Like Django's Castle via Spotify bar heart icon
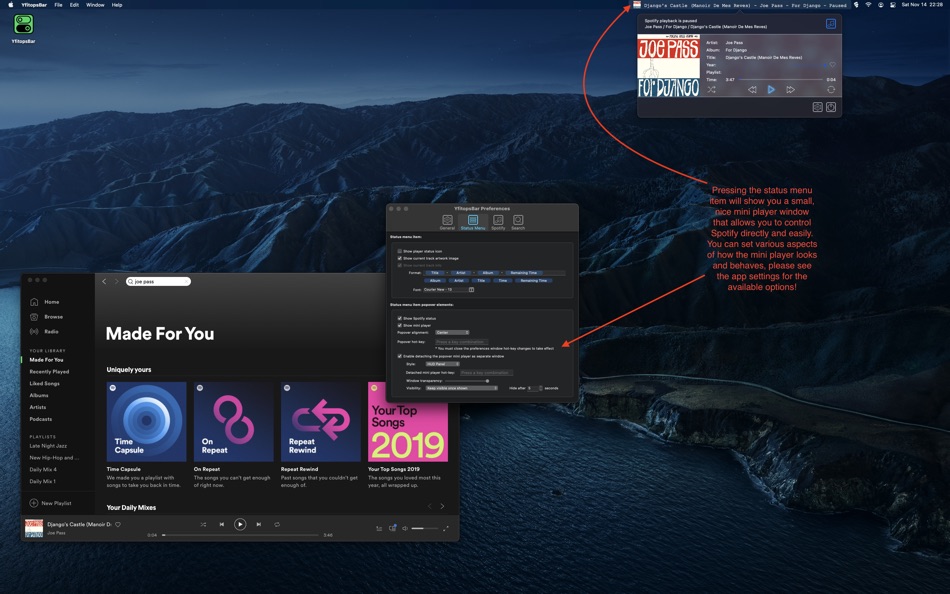This screenshot has width=950, height=594. 118,524
